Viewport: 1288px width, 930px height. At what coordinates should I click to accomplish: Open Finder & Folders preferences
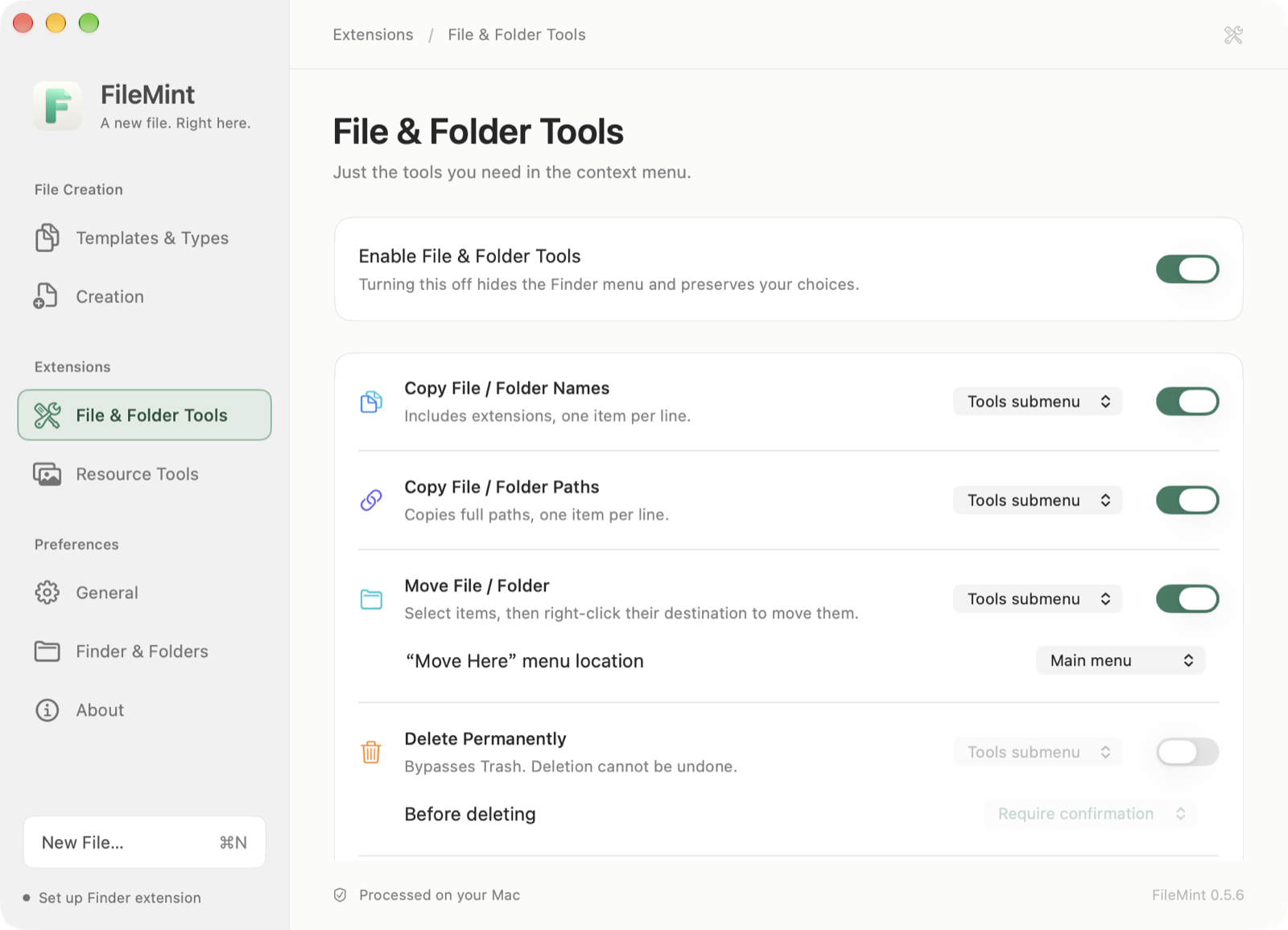click(x=144, y=651)
